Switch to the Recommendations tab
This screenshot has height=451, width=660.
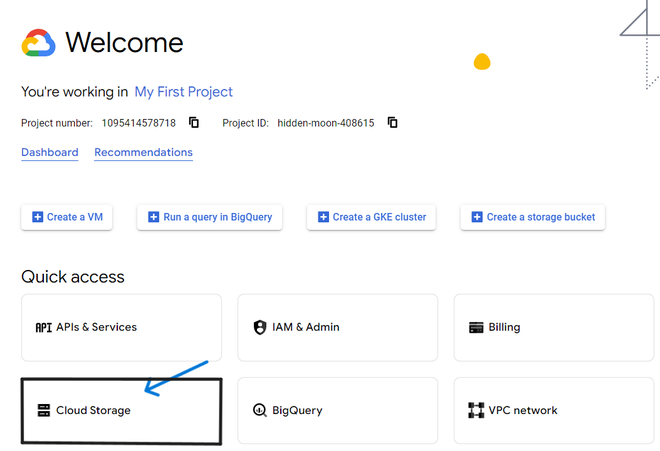point(143,153)
